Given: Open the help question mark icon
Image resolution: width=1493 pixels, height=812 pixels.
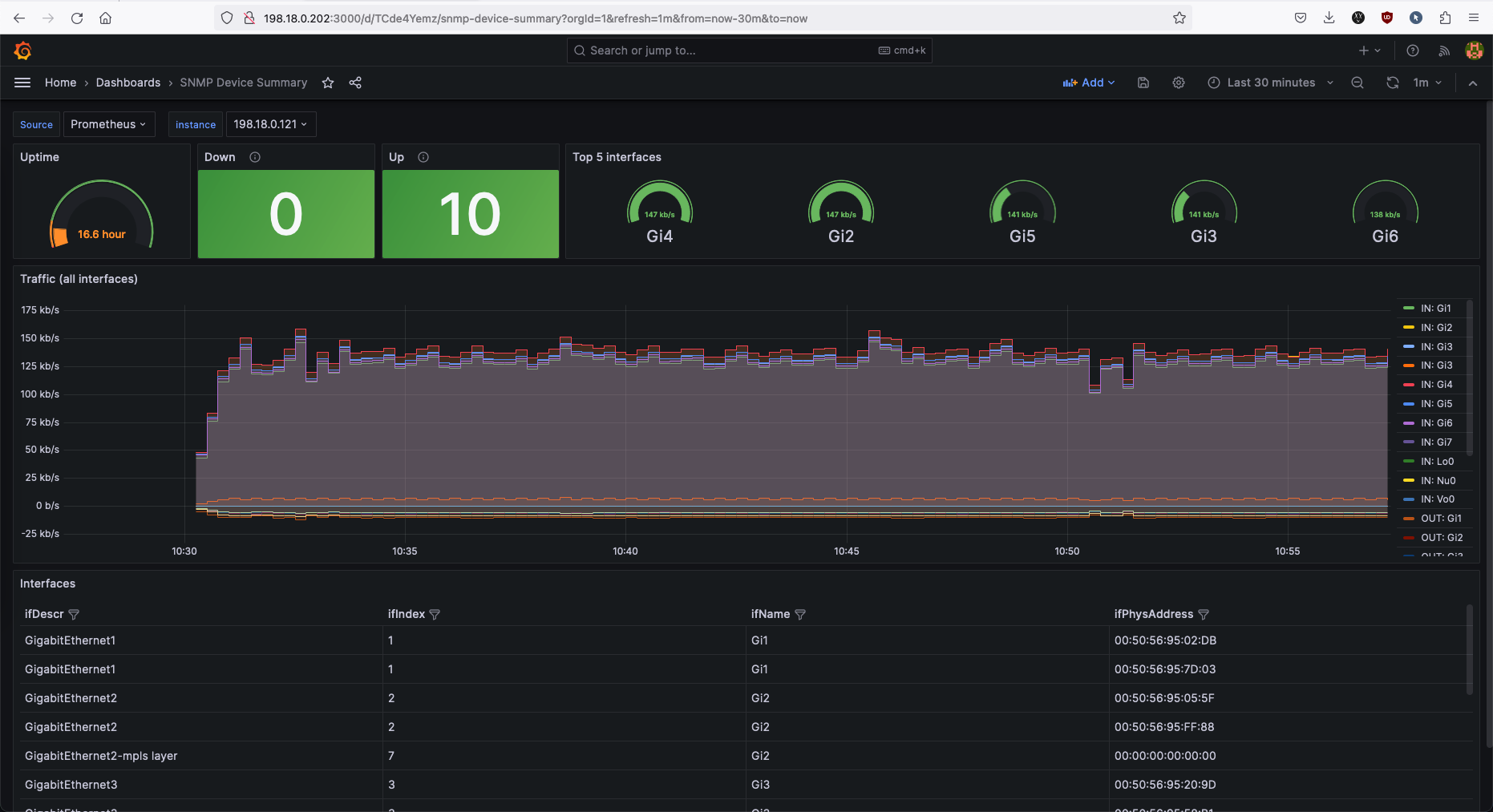Looking at the screenshot, I should click(x=1413, y=50).
